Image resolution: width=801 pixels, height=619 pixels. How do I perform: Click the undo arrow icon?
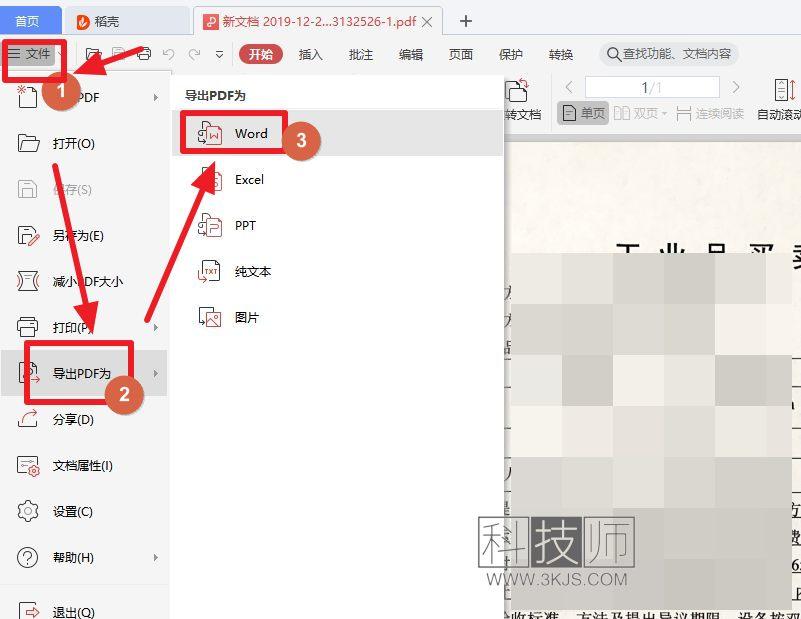click(169, 54)
